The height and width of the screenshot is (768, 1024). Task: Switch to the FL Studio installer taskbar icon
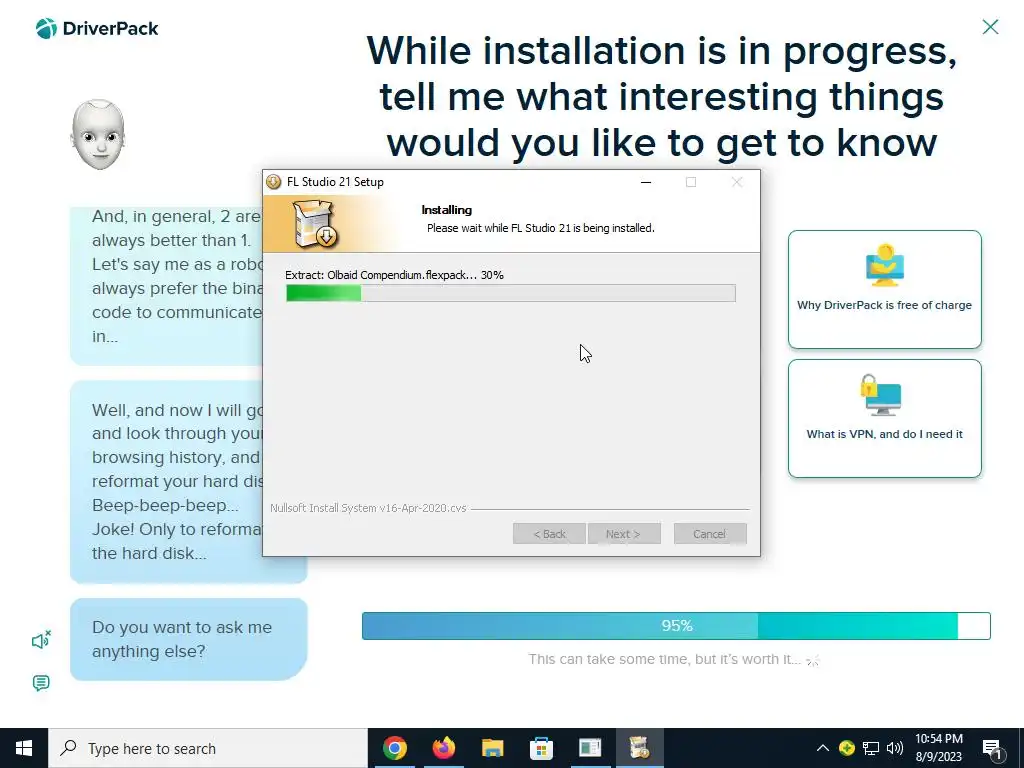tap(639, 748)
